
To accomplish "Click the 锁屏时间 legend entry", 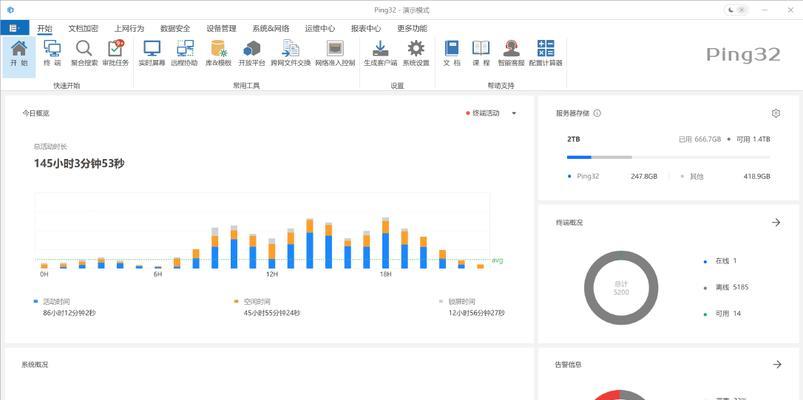I will pyautogui.click(x=461, y=302).
